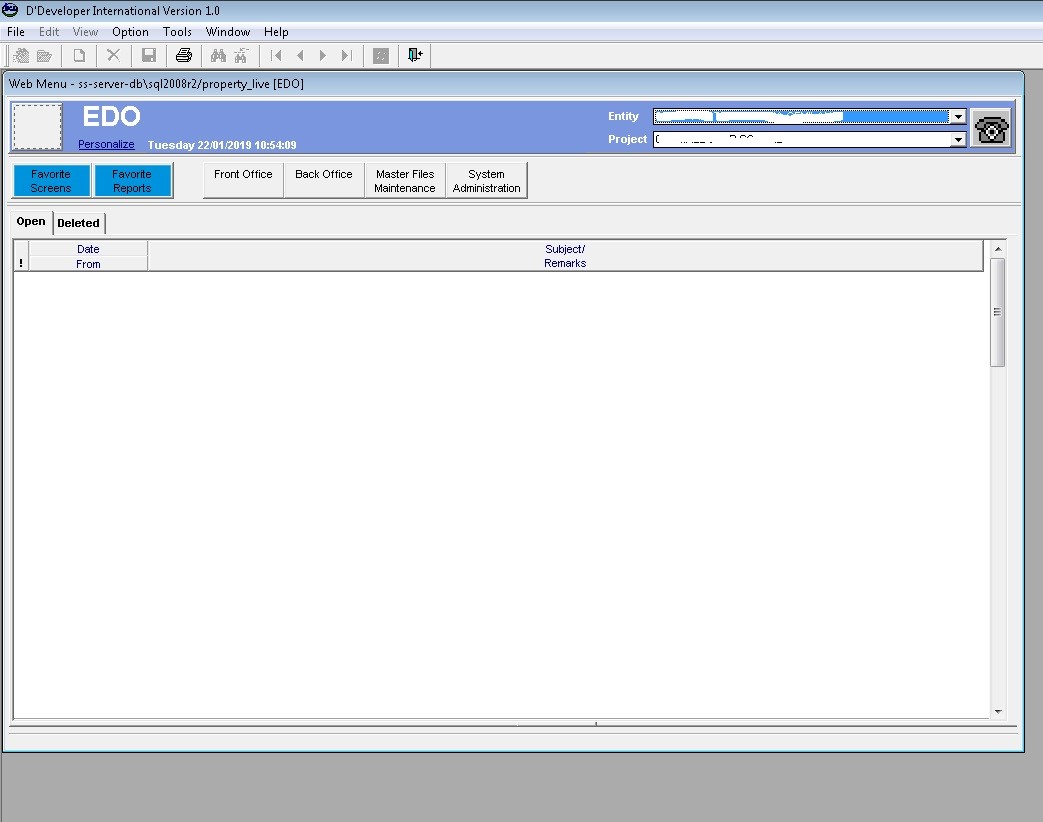Select the Save icon on the toolbar
1043x822 pixels.
[148, 55]
